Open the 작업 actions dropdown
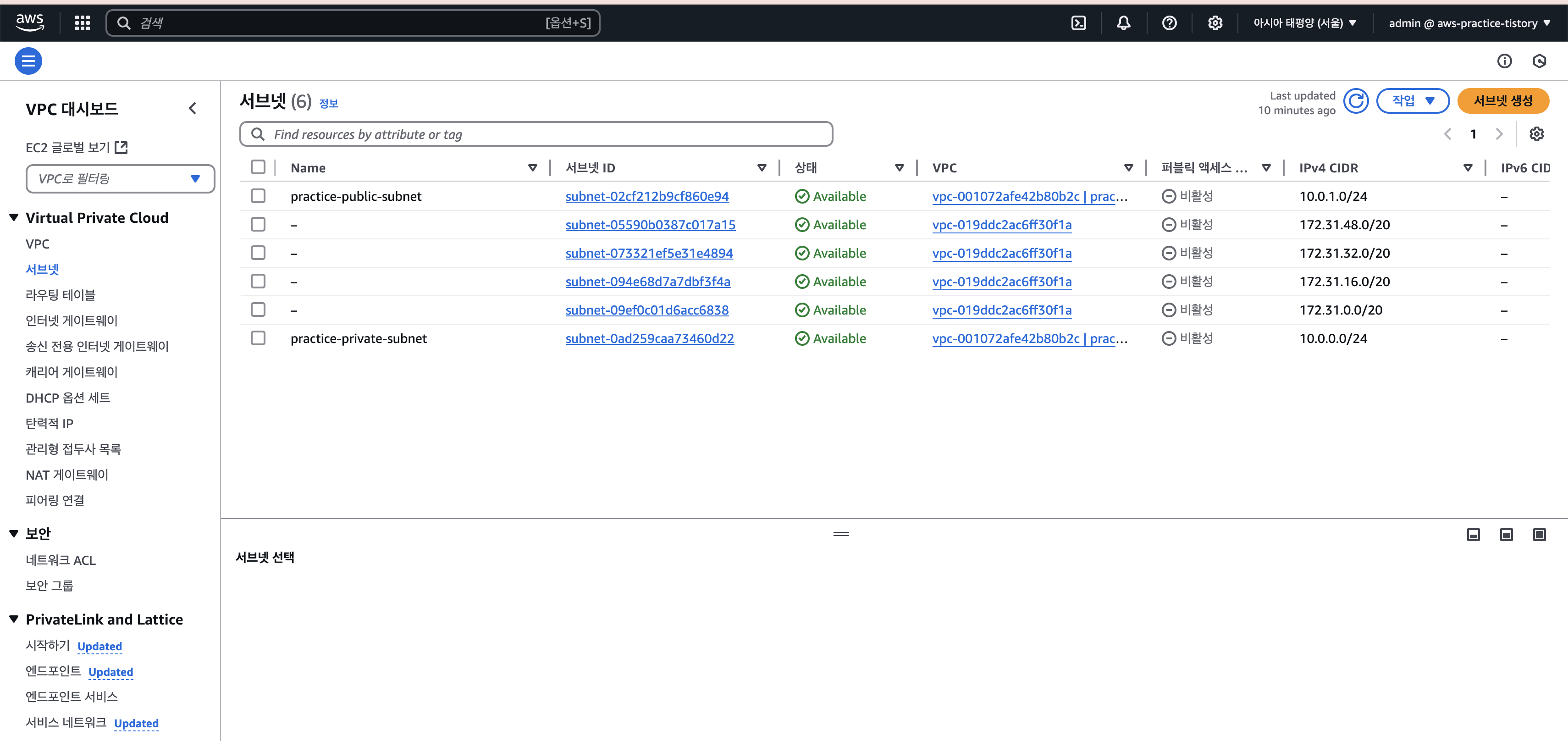The width and height of the screenshot is (1568, 741). [1413, 101]
